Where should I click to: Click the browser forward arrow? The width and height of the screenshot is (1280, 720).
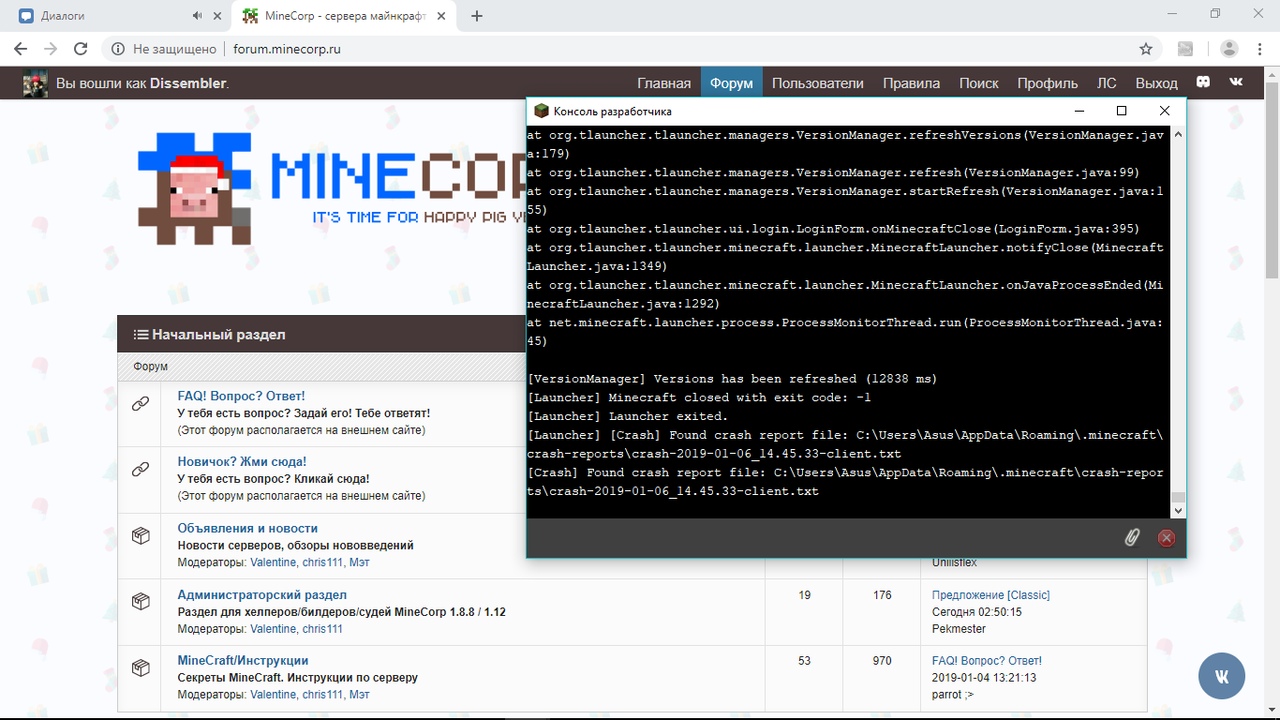pos(50,49)
